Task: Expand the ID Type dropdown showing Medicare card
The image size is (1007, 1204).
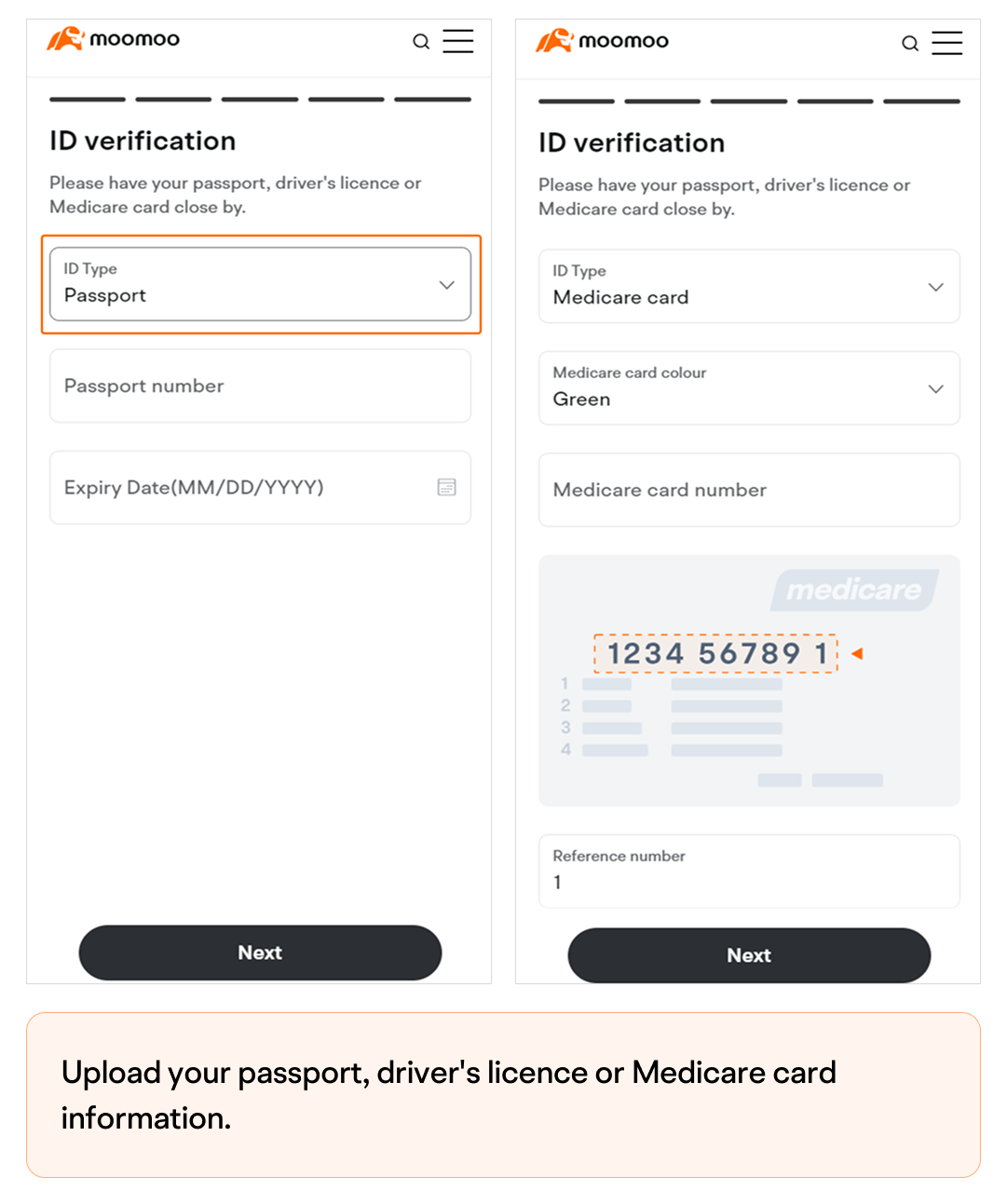Action: [x=749, y=287]
